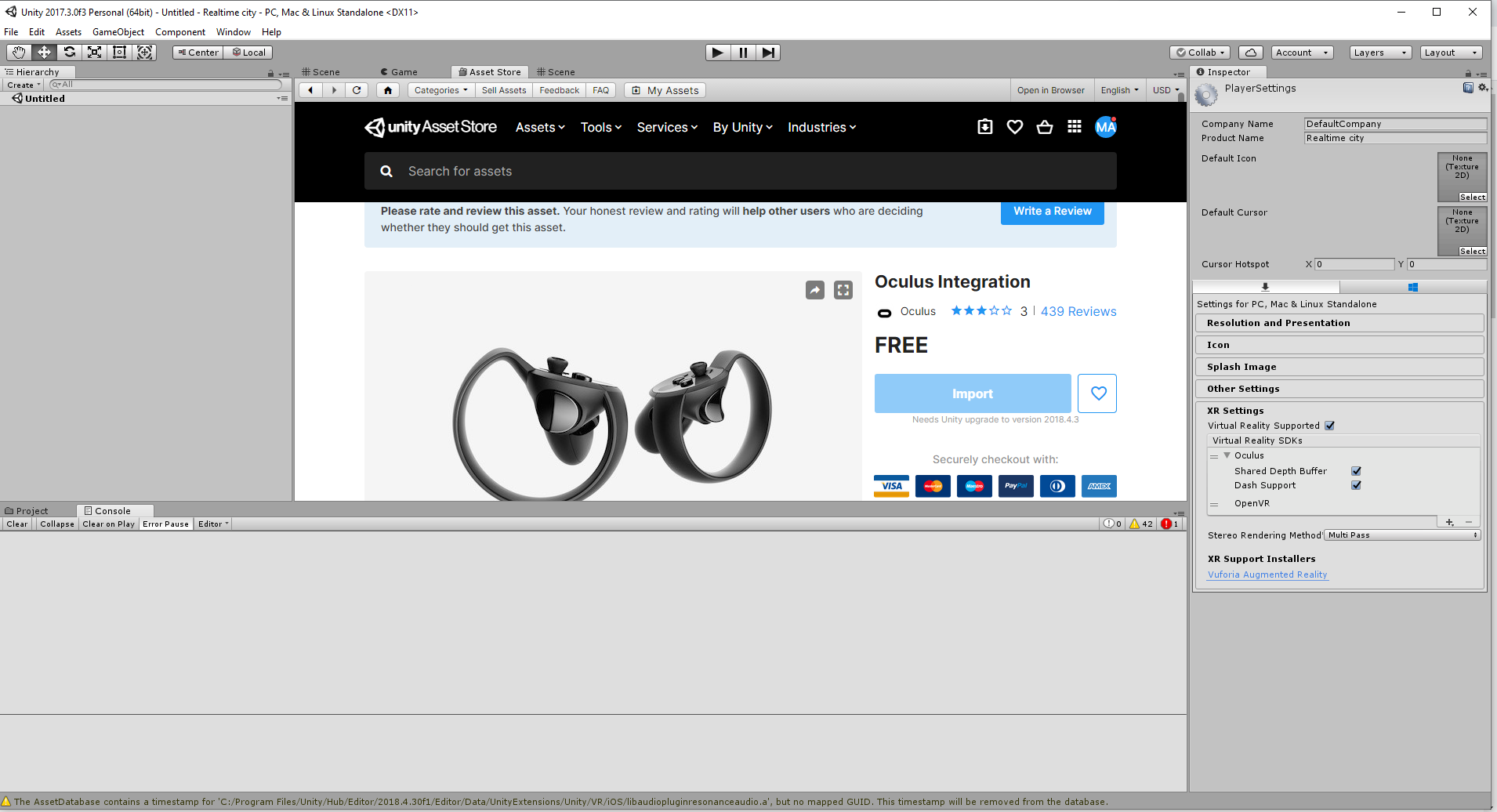Open the download manager in the Asset Store header
This screenshot has width=1497, height=812.
point(984,126)
